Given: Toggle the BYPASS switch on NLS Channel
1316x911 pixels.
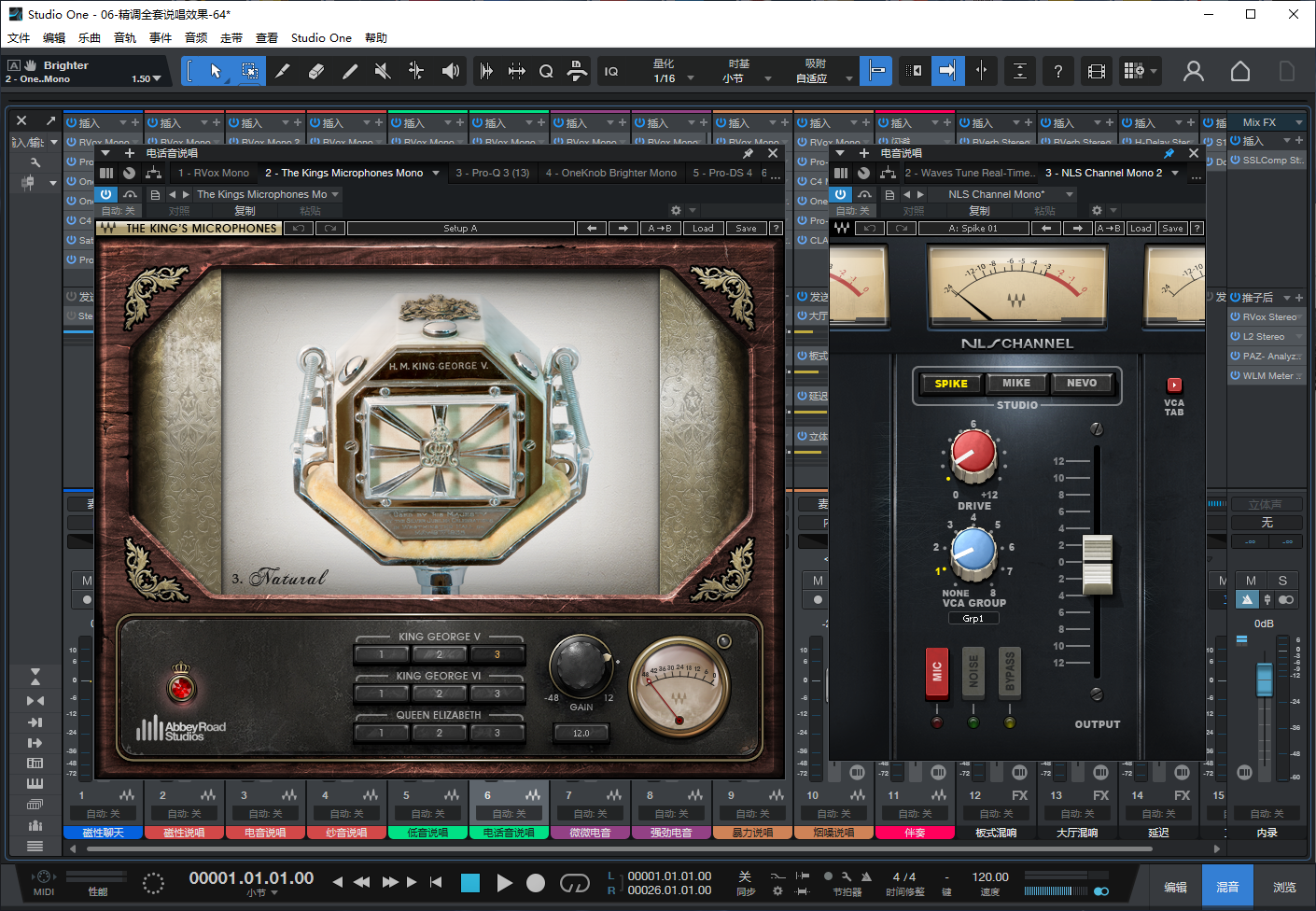Looking at the screenshot, I should click(1009, 672).
